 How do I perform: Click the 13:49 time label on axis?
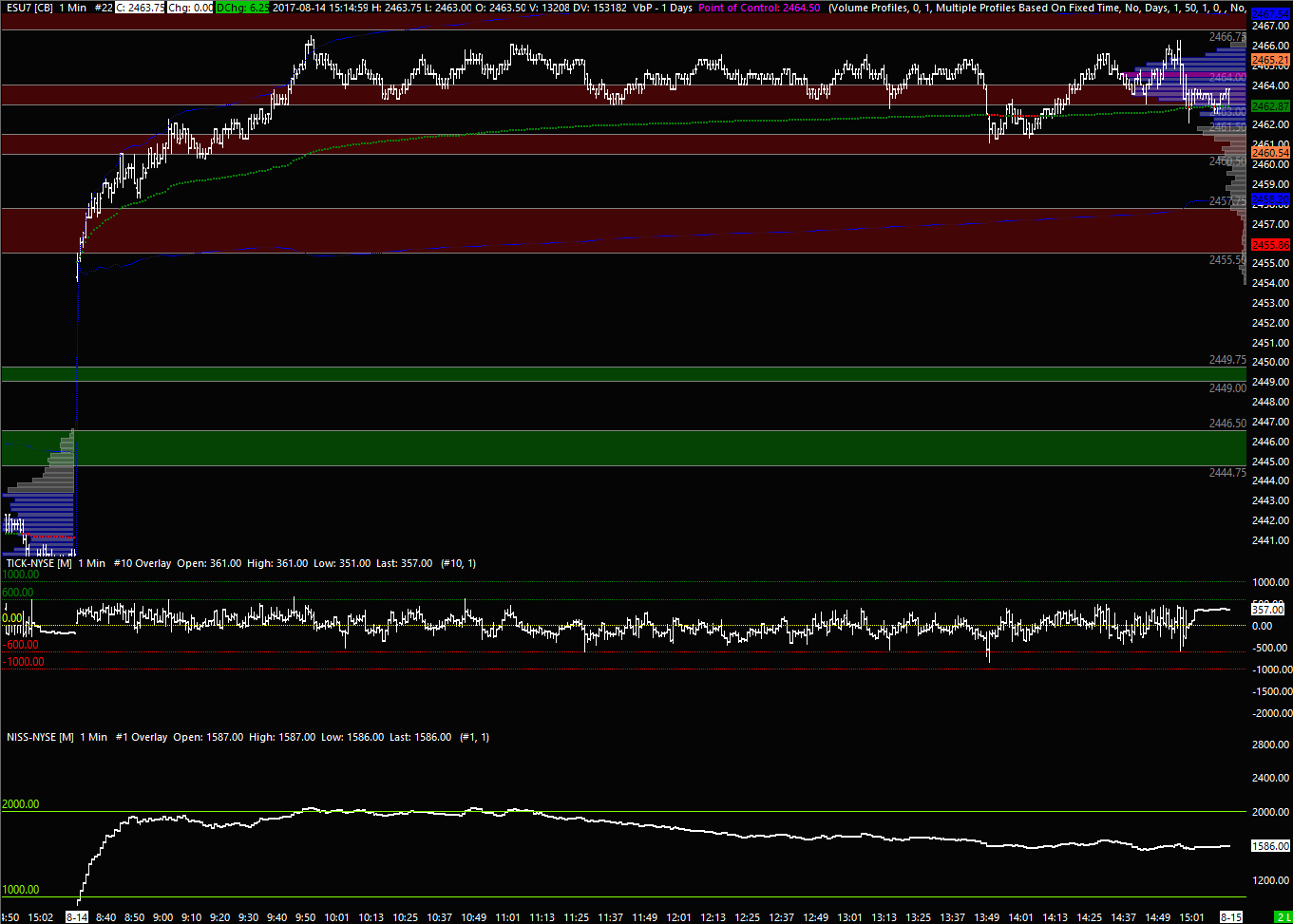coord(987,917)
